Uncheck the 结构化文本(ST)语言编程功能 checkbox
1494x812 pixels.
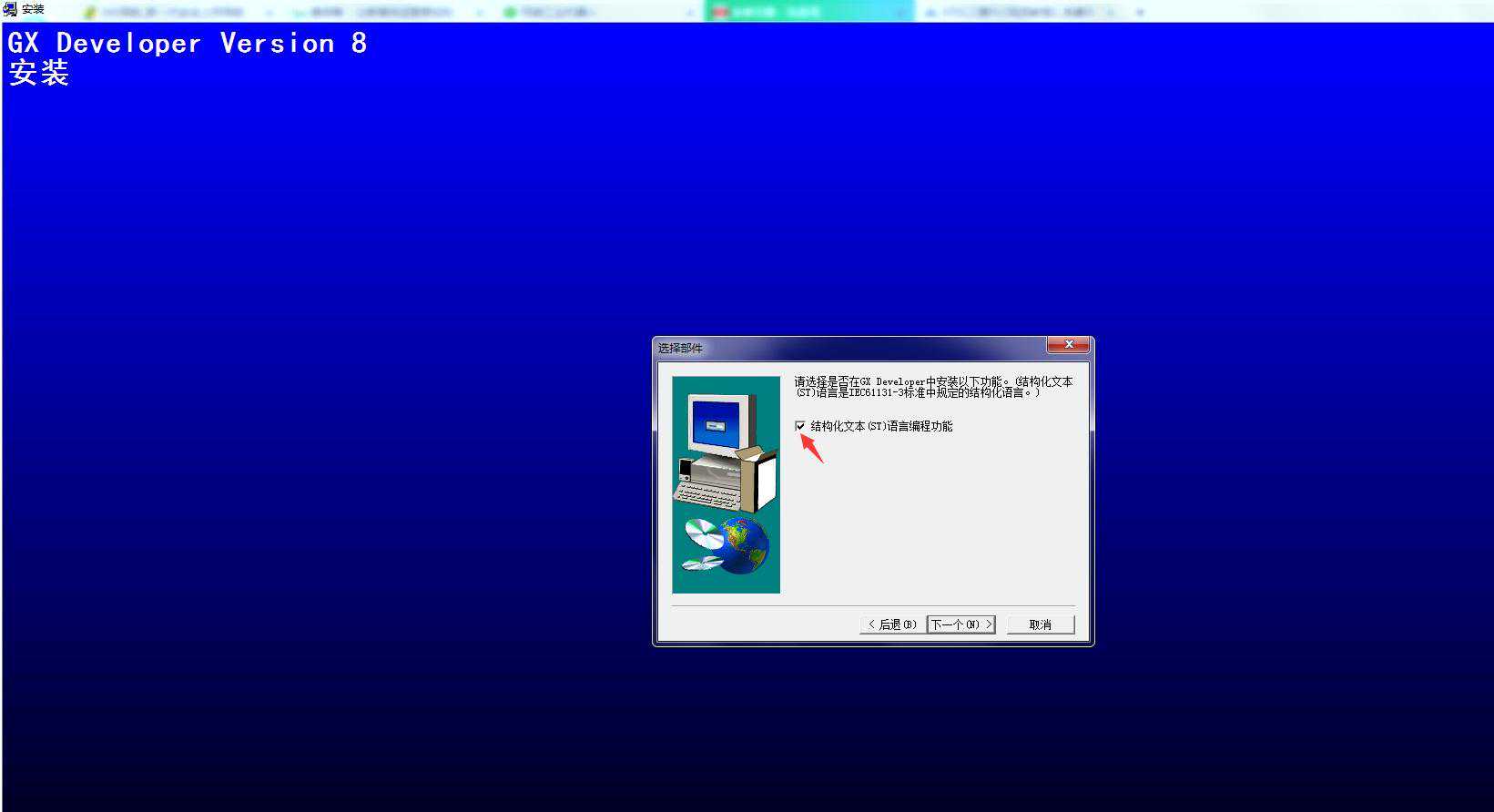tap(800, 426)
